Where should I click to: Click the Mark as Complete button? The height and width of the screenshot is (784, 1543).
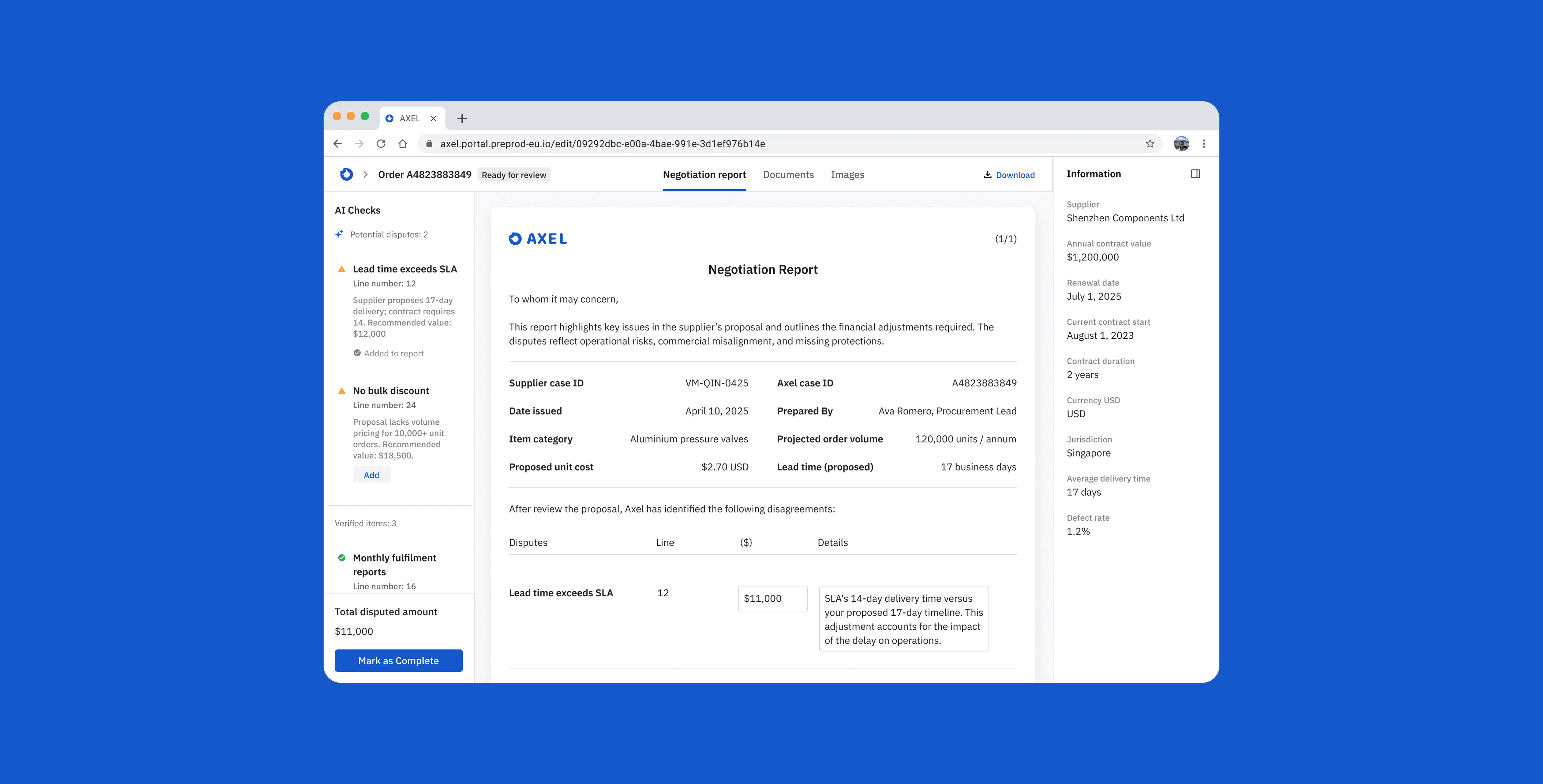click(398, 661)
